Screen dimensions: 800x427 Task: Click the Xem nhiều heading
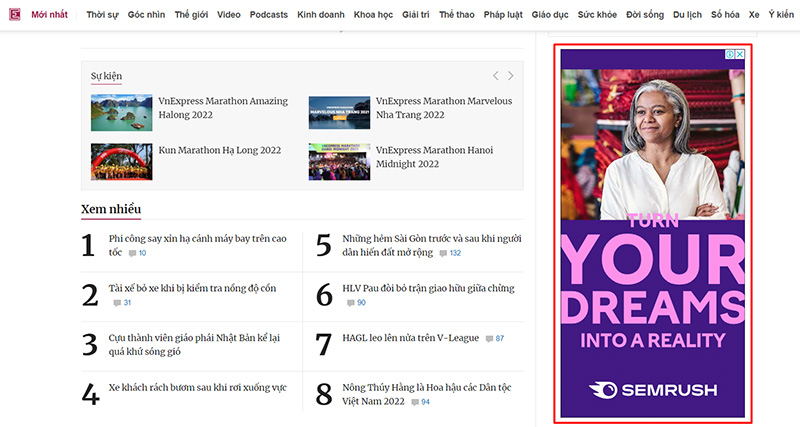pyautogui.click(x=111, y=209)
